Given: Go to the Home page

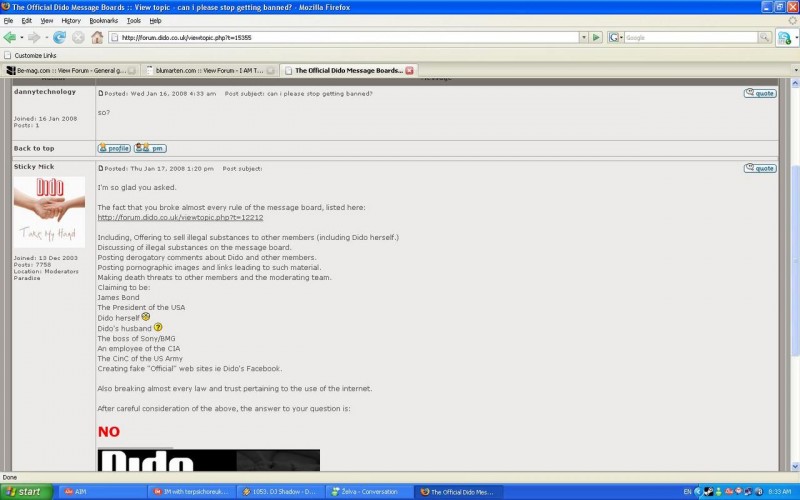Looking at the screenshot, I should [97, 37].
